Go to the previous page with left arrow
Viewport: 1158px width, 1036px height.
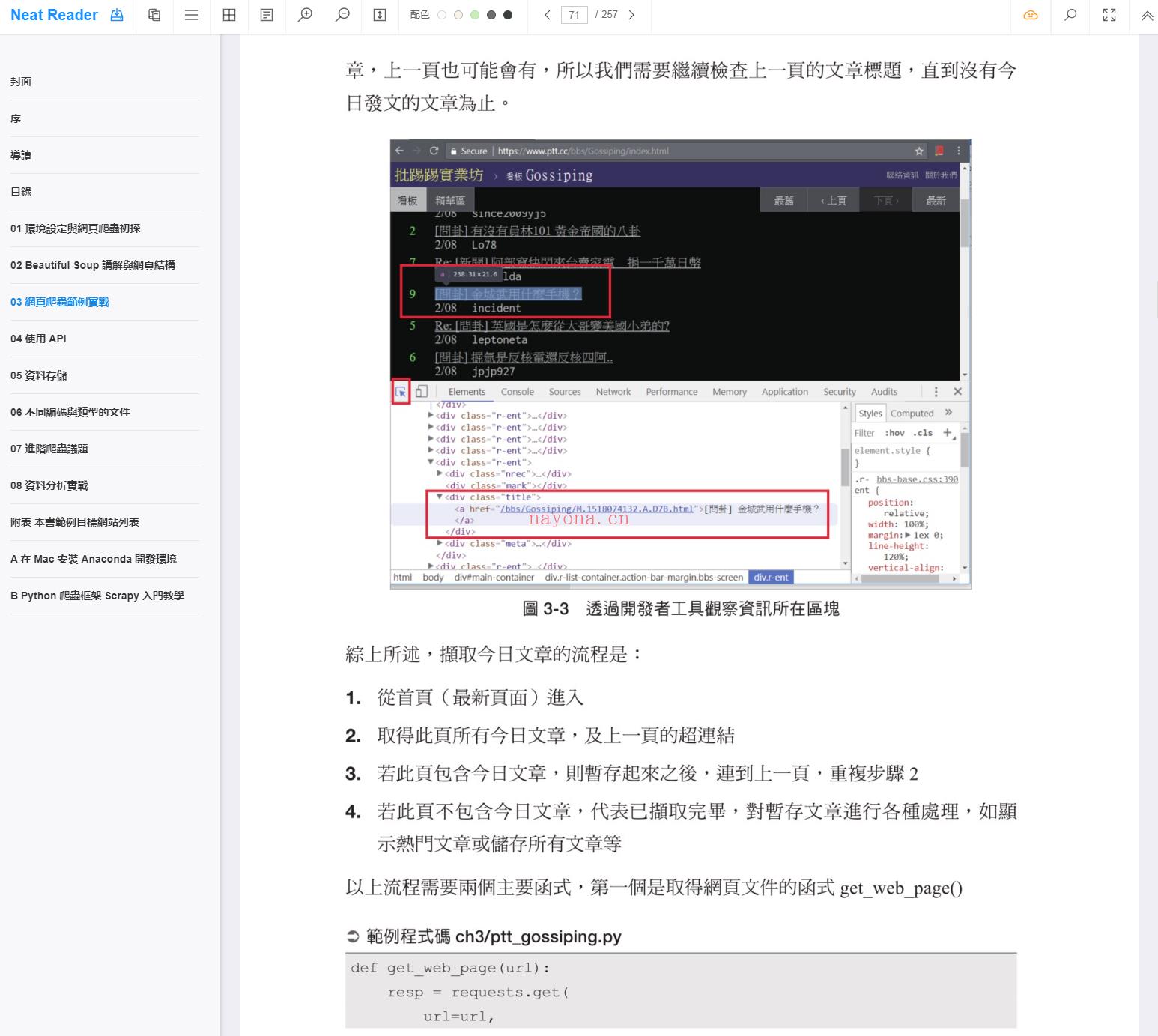click(548, 15)
